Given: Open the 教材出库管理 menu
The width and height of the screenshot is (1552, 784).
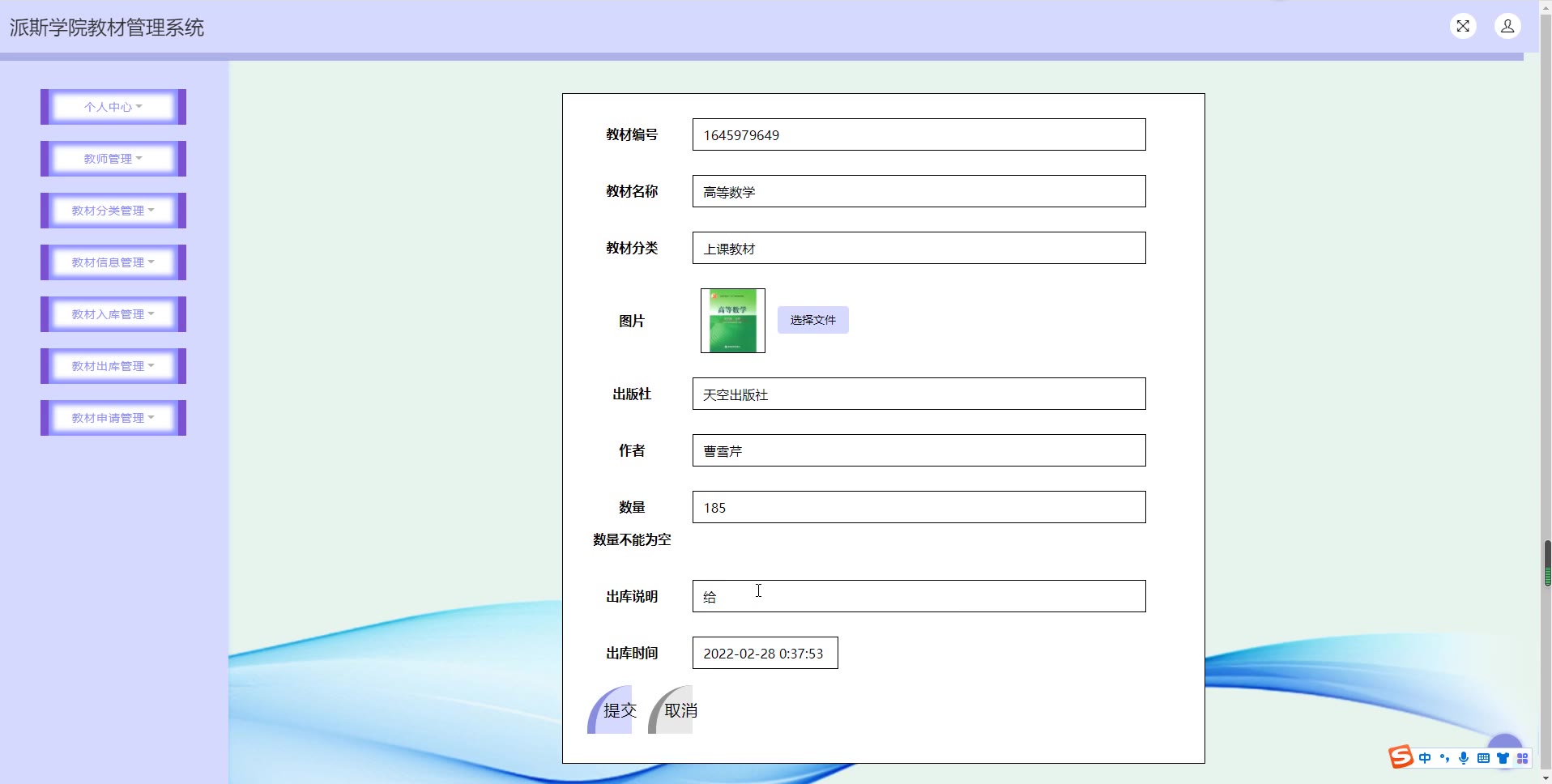Looking at the screenshot, I should point(113,366).
